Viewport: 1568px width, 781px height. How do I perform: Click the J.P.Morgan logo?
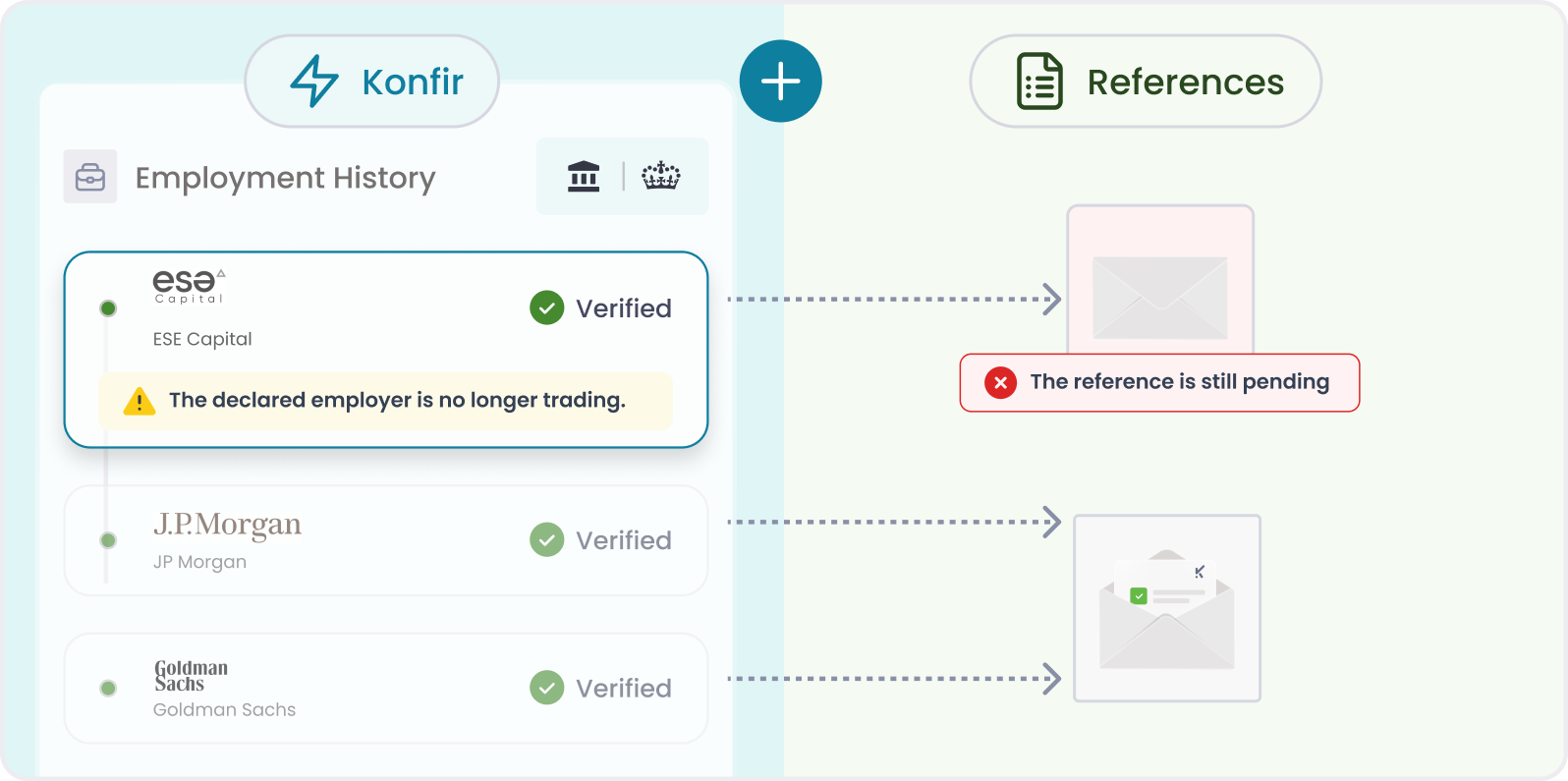pyautogui.click(x=227, y=526)
